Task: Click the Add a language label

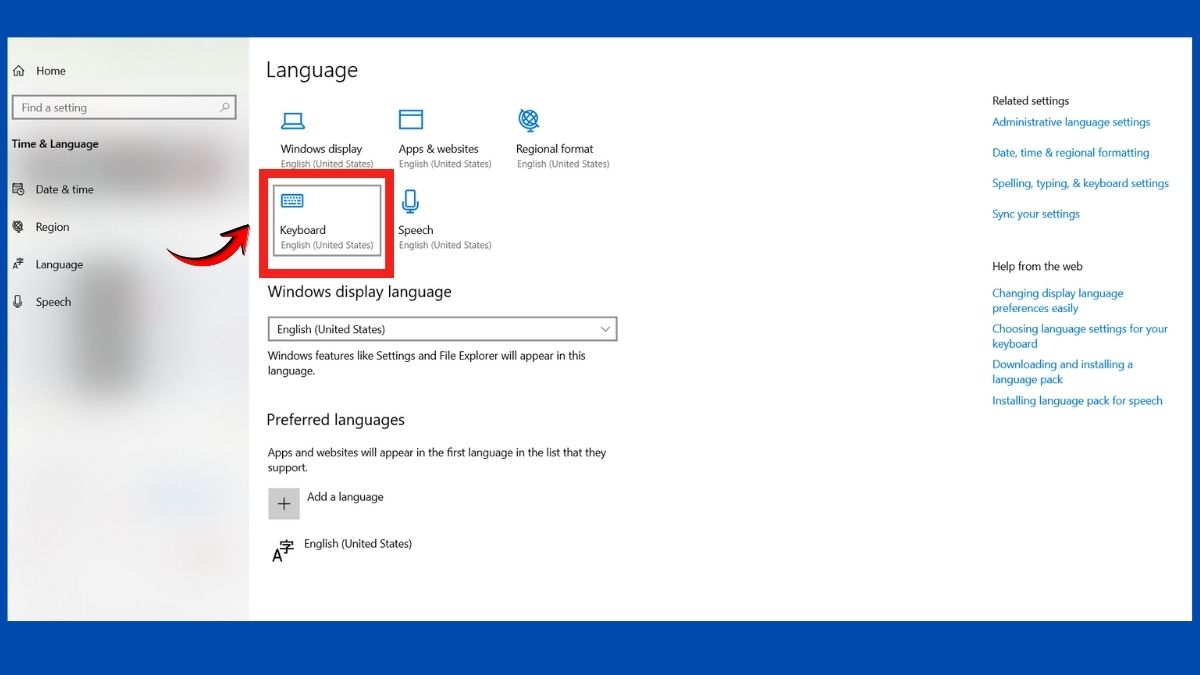Action: click(345, 497)
